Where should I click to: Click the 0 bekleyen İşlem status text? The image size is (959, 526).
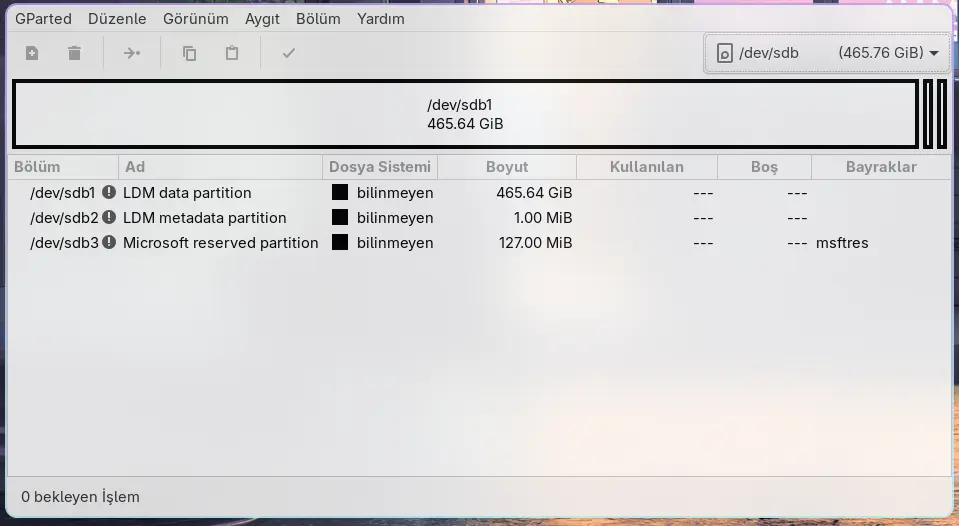(80, 497)
